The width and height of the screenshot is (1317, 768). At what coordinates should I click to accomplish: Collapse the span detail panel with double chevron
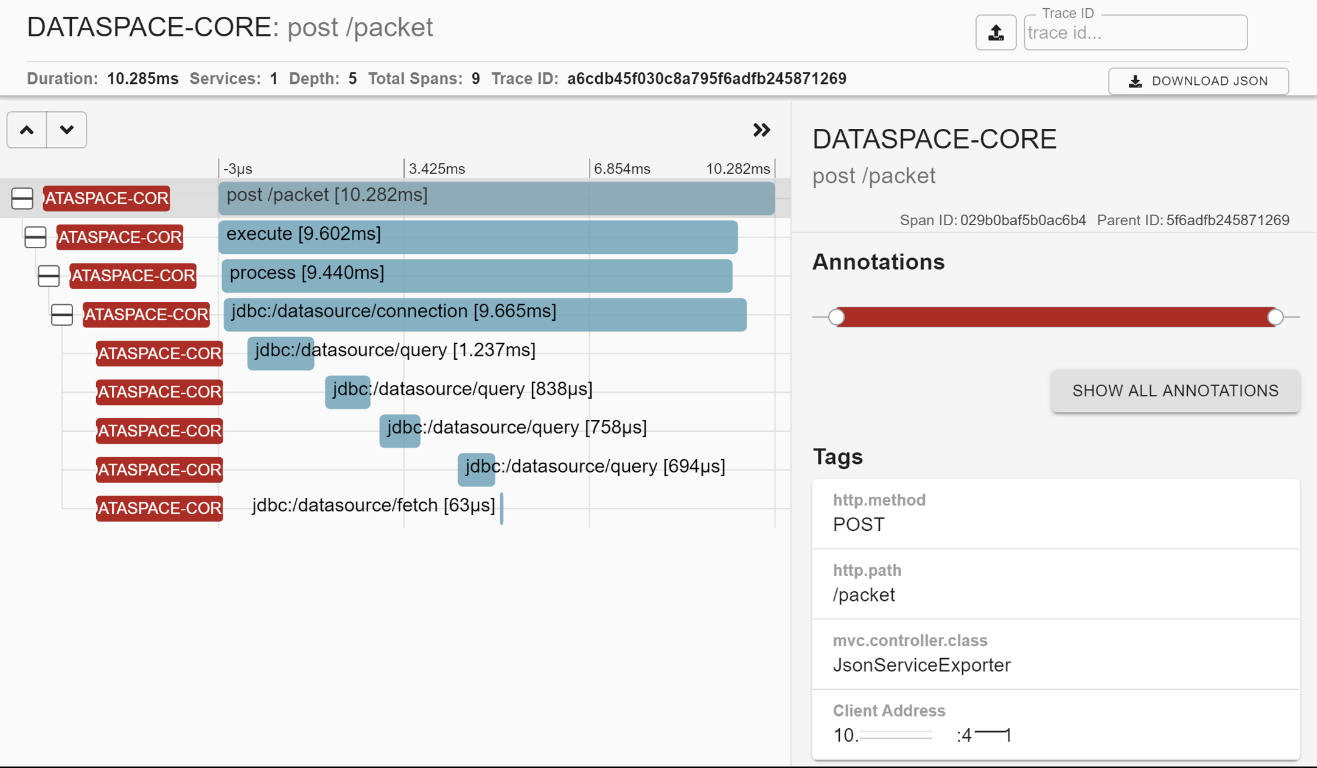tap(762, 130)
